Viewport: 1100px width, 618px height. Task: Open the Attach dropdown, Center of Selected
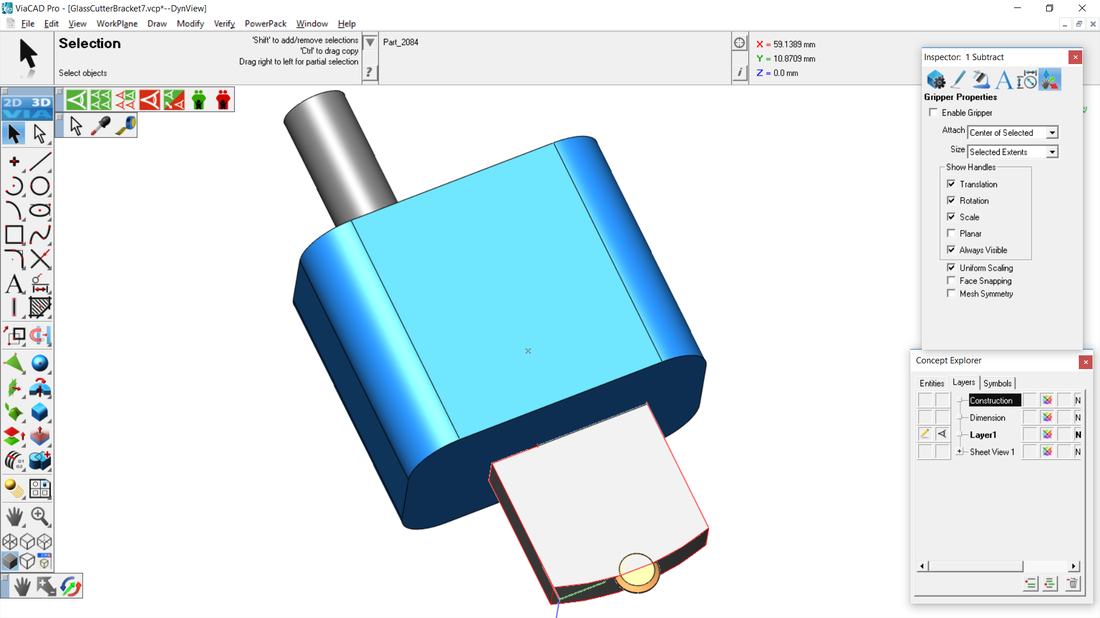1013,133
